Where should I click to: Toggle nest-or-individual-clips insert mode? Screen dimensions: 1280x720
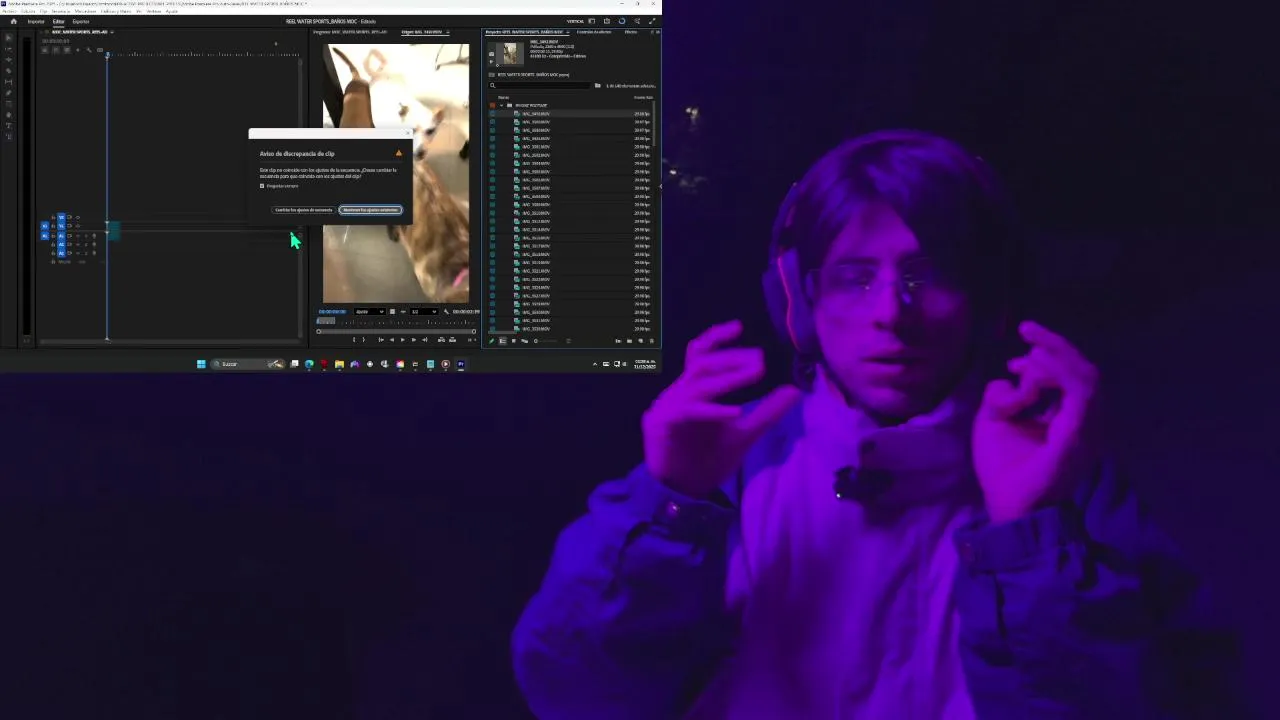click(x=45, y=50)
